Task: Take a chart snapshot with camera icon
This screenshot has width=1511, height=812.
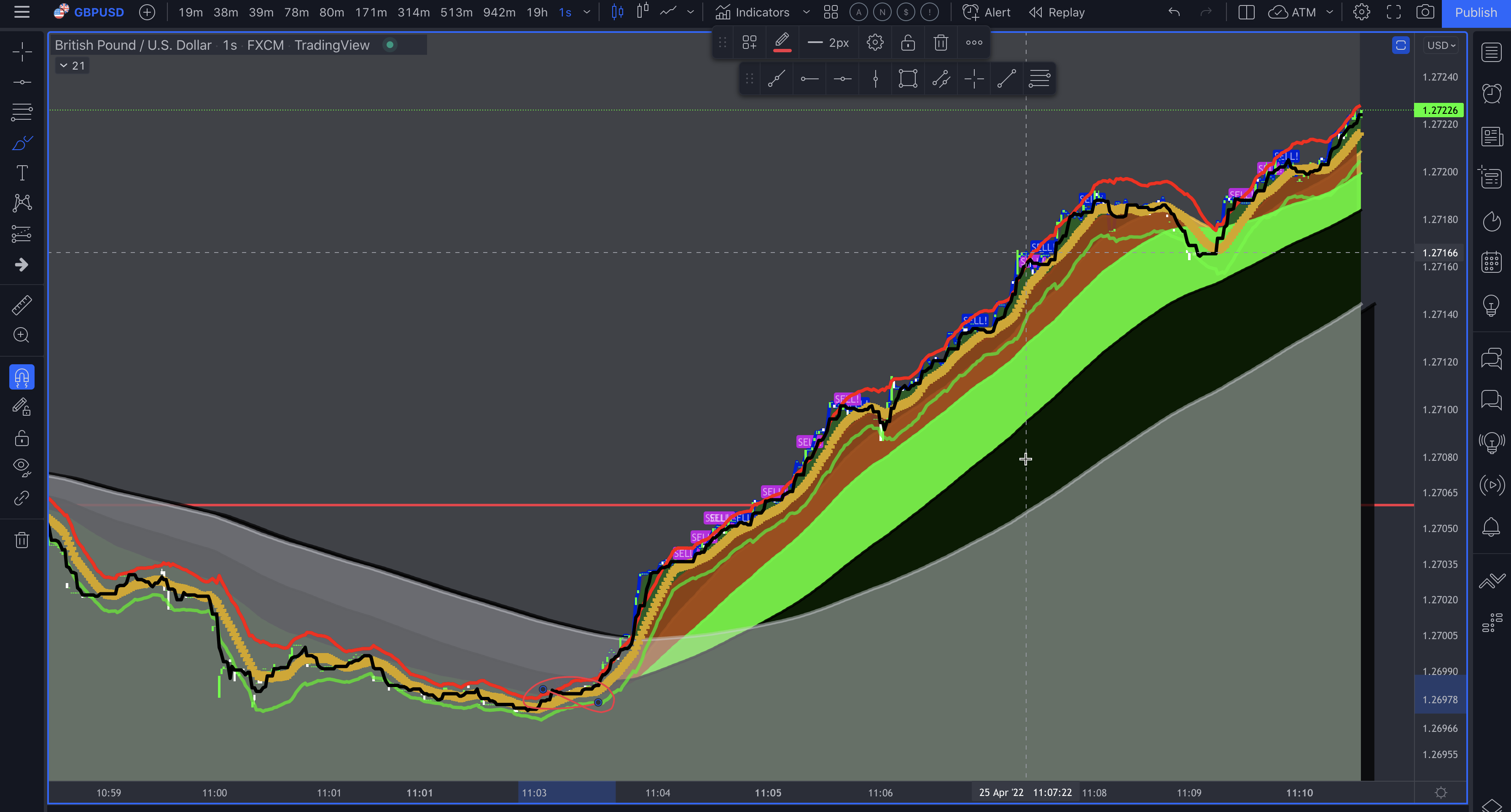Action: pyautogui.click(x=1425, y=12)
